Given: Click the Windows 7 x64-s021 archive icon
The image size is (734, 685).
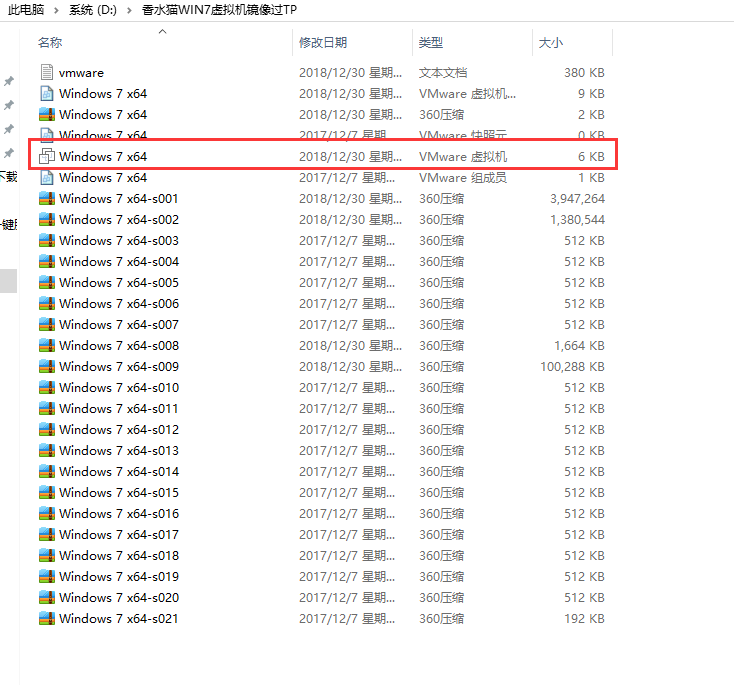Looking at the screenshot, I should pos(46,619).
